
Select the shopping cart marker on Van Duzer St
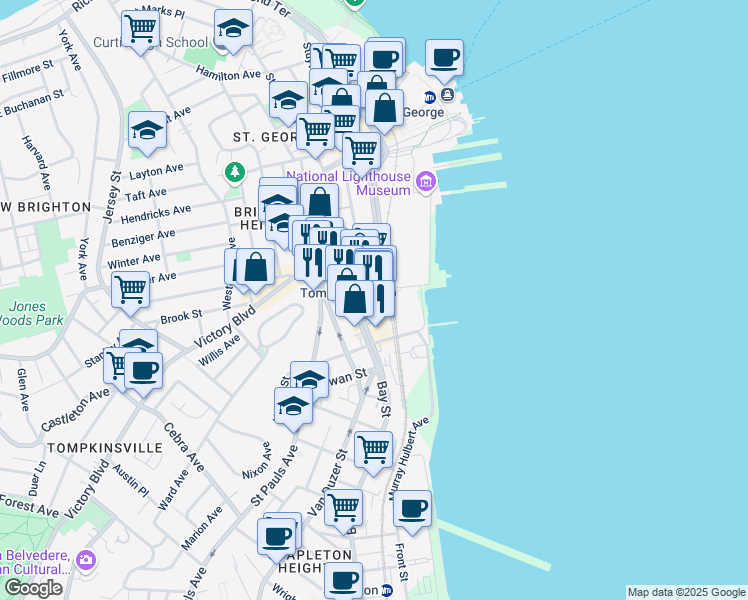pyautogui.click(x=343, y=510)
